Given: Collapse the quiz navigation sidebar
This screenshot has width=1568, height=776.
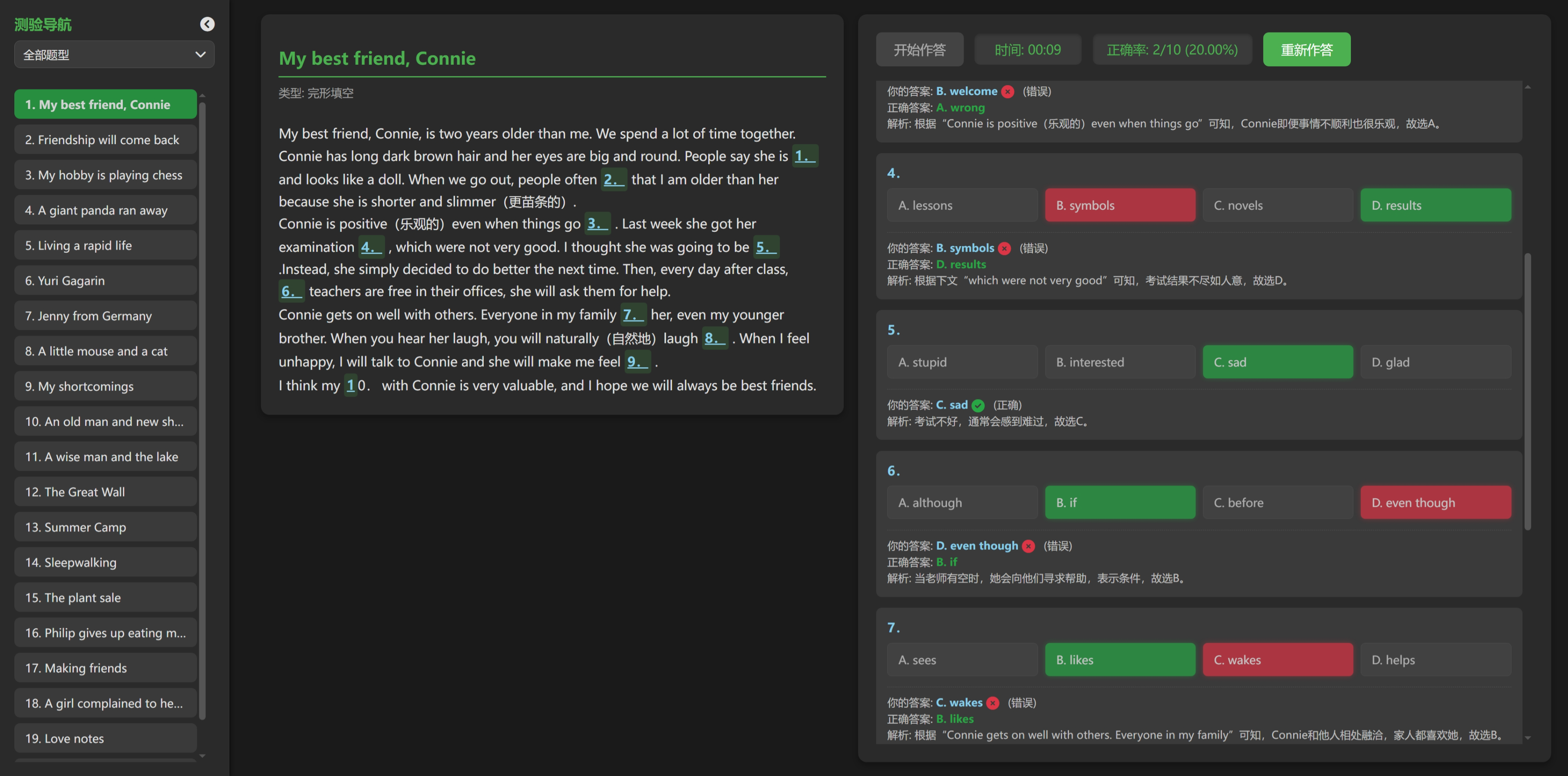Looking at the screenshot, I should coord(207,24).
